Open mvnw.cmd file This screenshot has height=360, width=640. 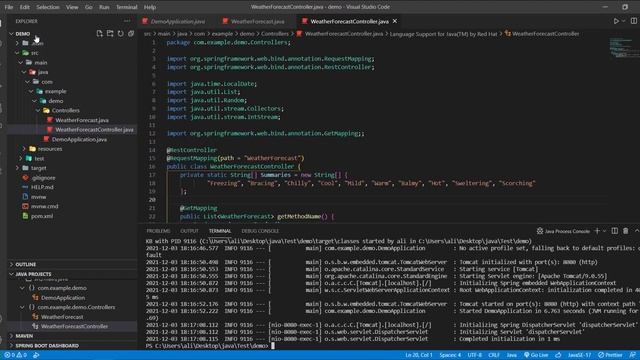(x=44, y=206)
